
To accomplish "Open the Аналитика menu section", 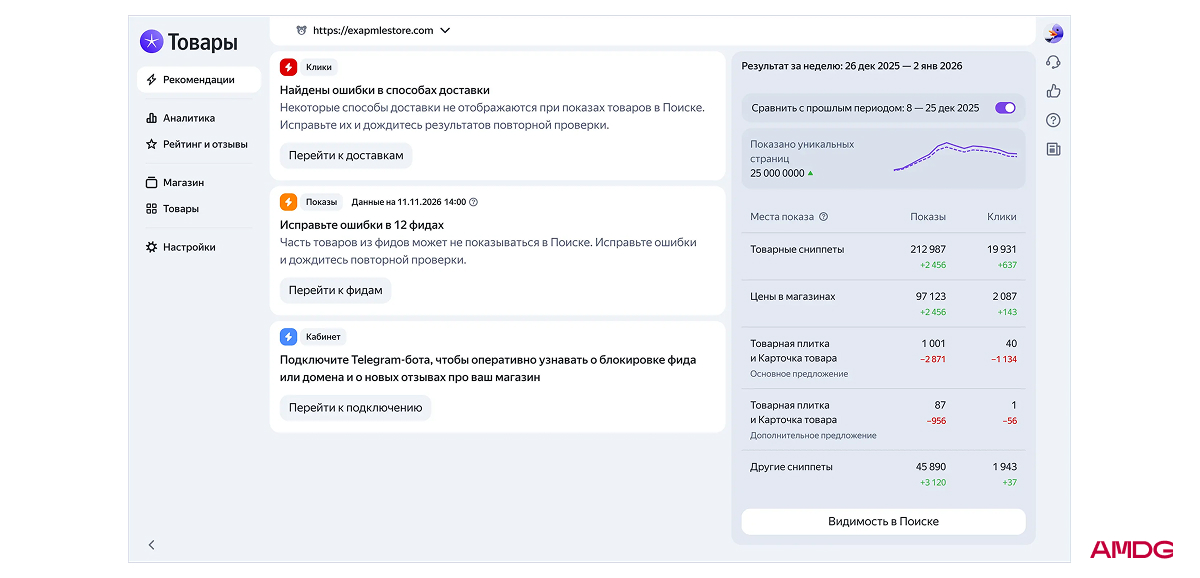I will 188,118.
